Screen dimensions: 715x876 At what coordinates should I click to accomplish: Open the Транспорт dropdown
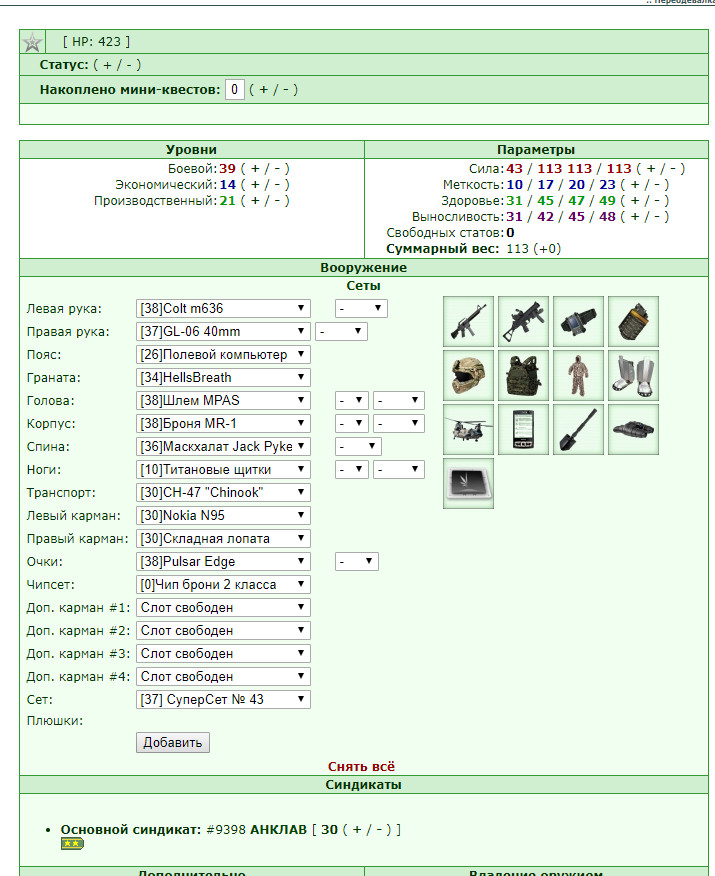pos(223,492)
